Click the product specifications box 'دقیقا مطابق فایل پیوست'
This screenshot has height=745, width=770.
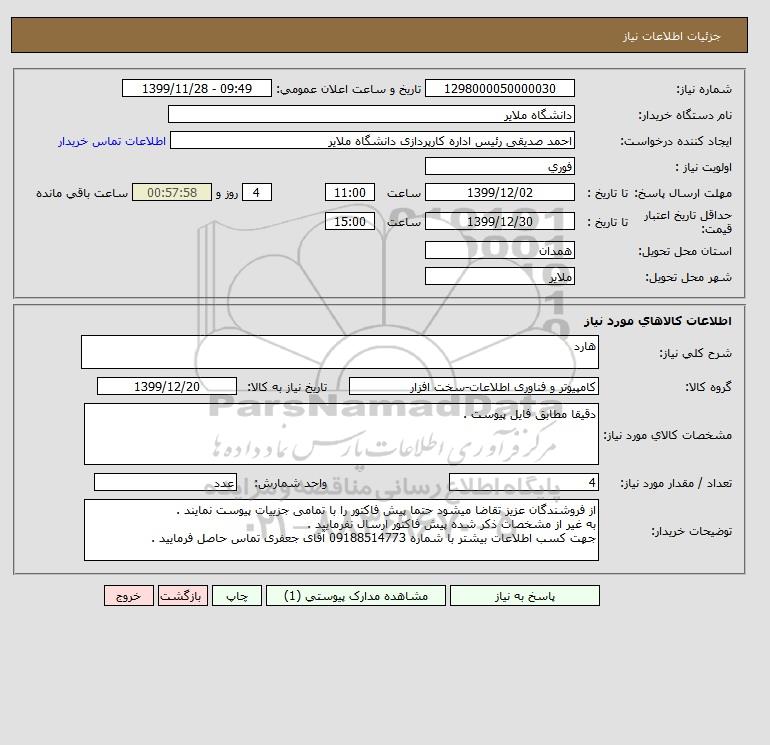pos(341,434)
